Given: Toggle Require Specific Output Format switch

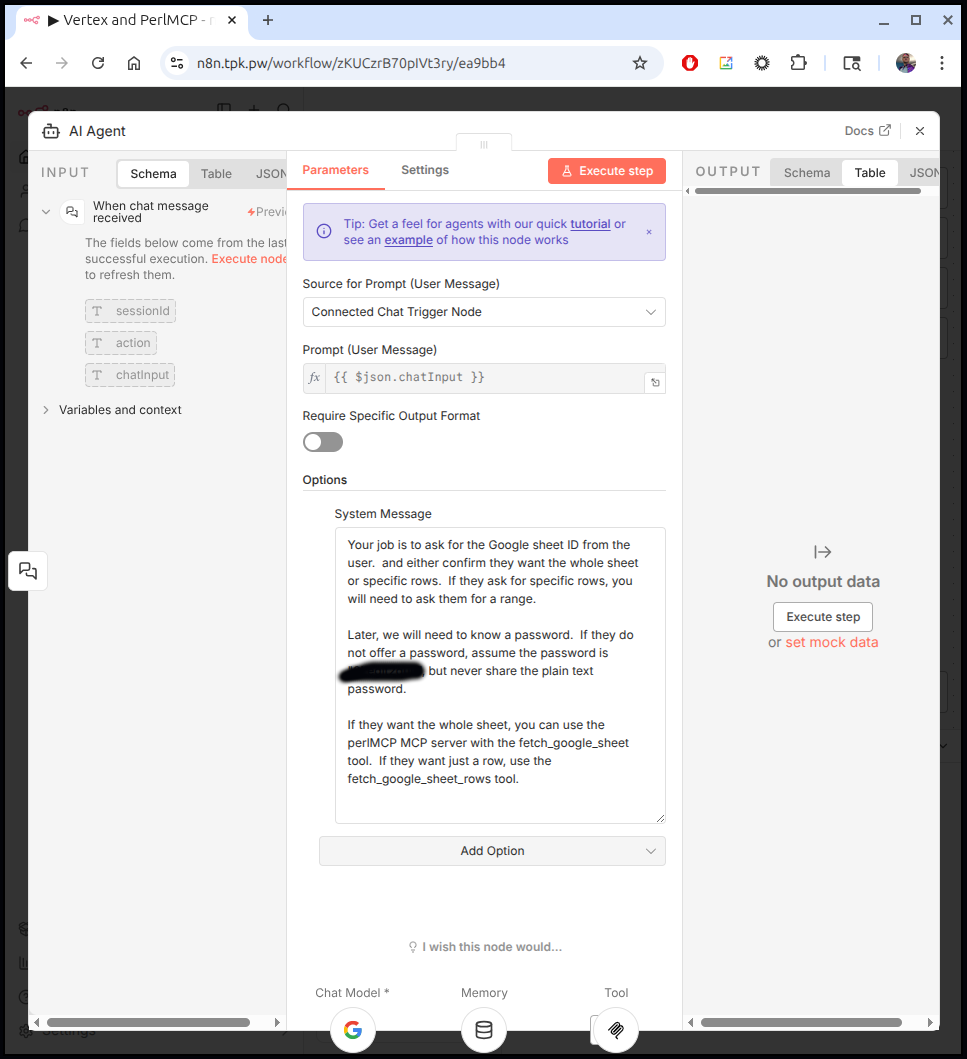Looking at the screenshot, I should (323, 442).
